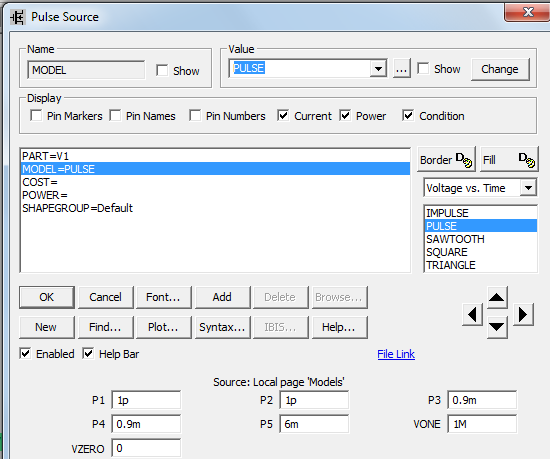Image resolution: width=550 pixels, height=459 pixels.
Task: Click the left arrow navigation button
Action: [x=472, y=315]
